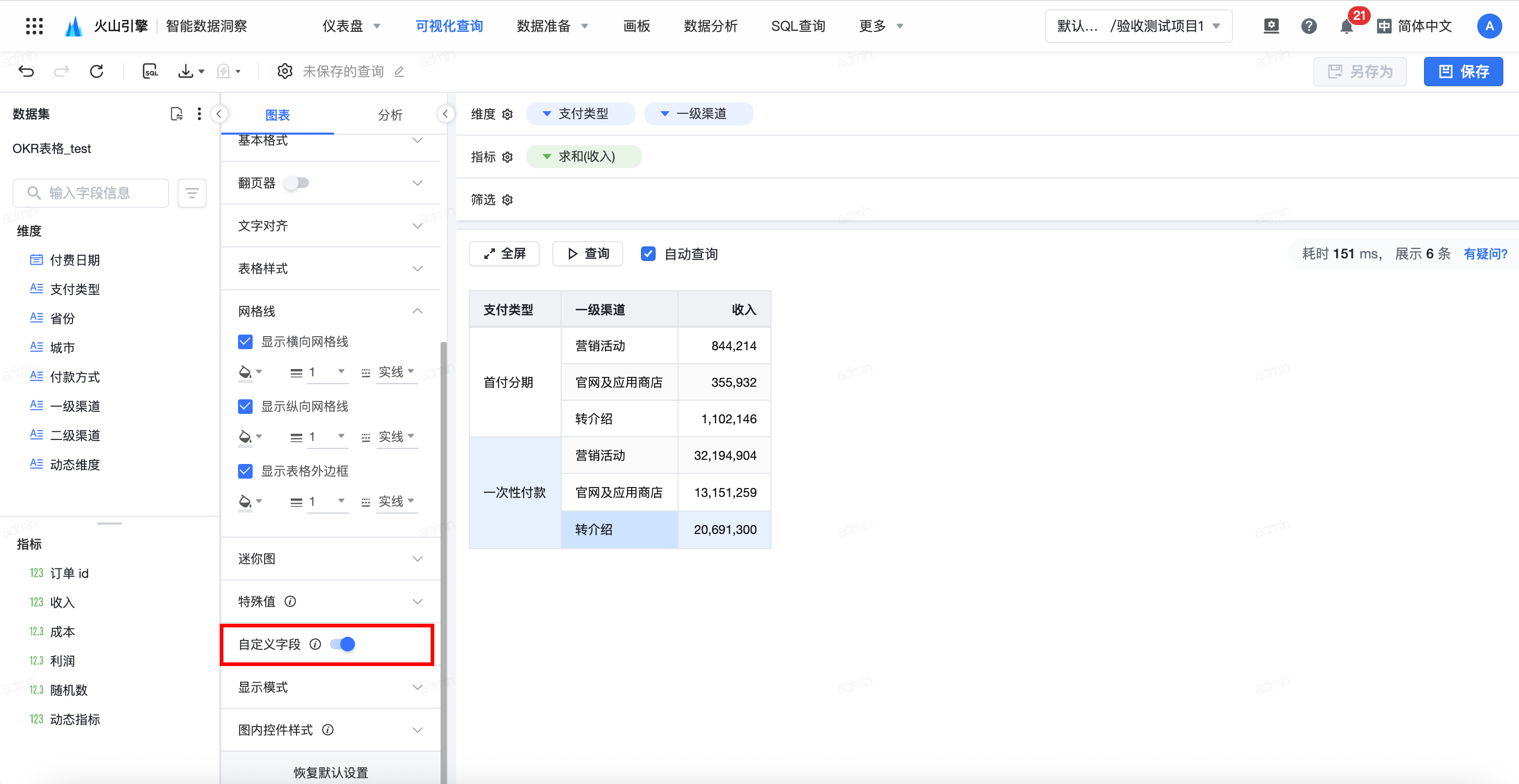This screenshot has height=784, width=1519.
Task: Open the 有疑问? link
Action: click(x=1486, y=254)
